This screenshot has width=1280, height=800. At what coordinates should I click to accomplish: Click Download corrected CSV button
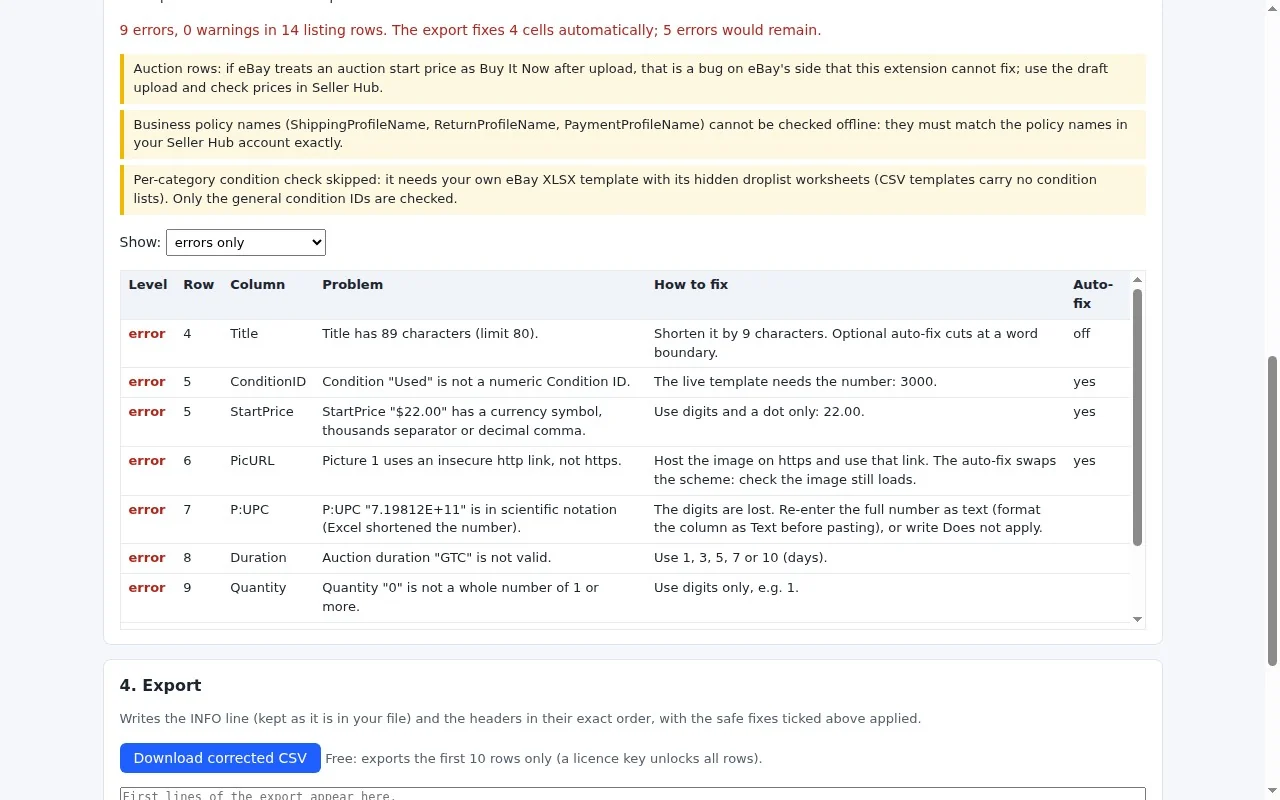[x=220, y=758]
